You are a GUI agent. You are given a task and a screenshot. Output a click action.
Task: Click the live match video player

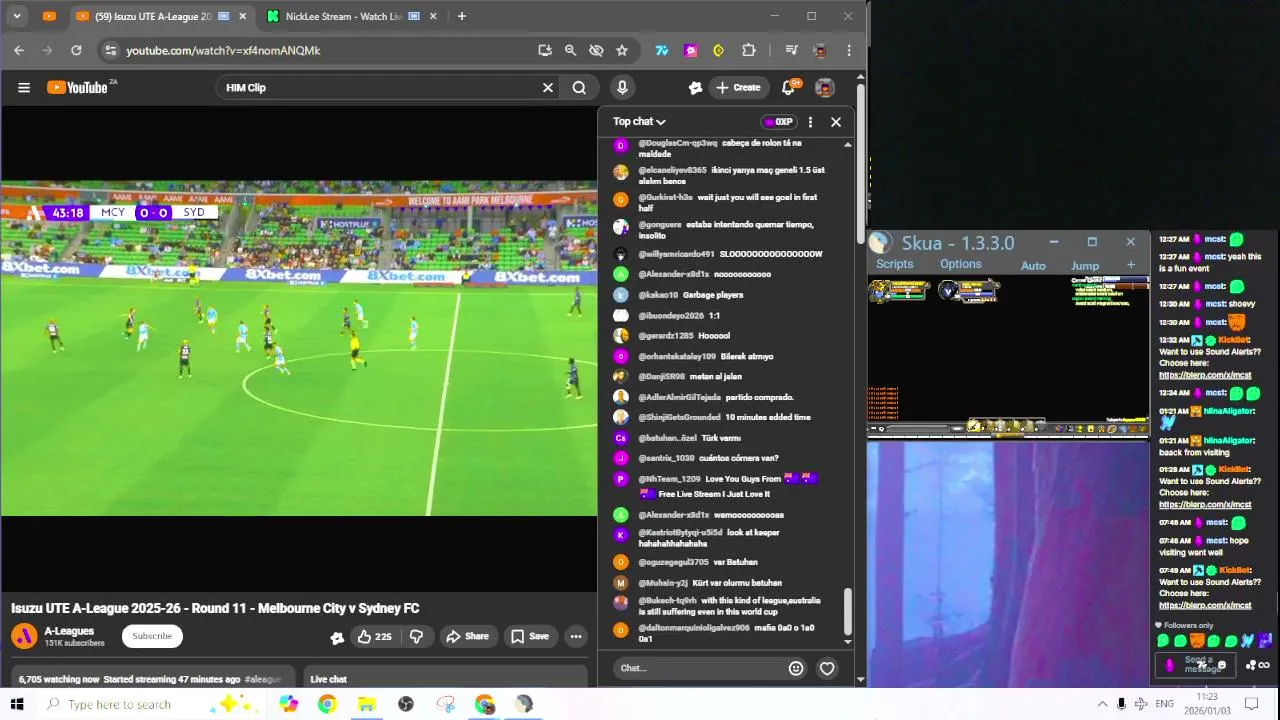pyautogui.click(x=299, y=348)
